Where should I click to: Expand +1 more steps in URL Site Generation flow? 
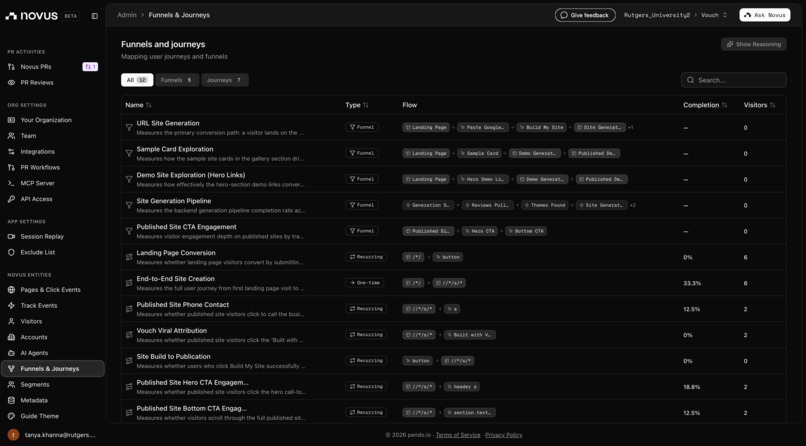tap(631, 127)
